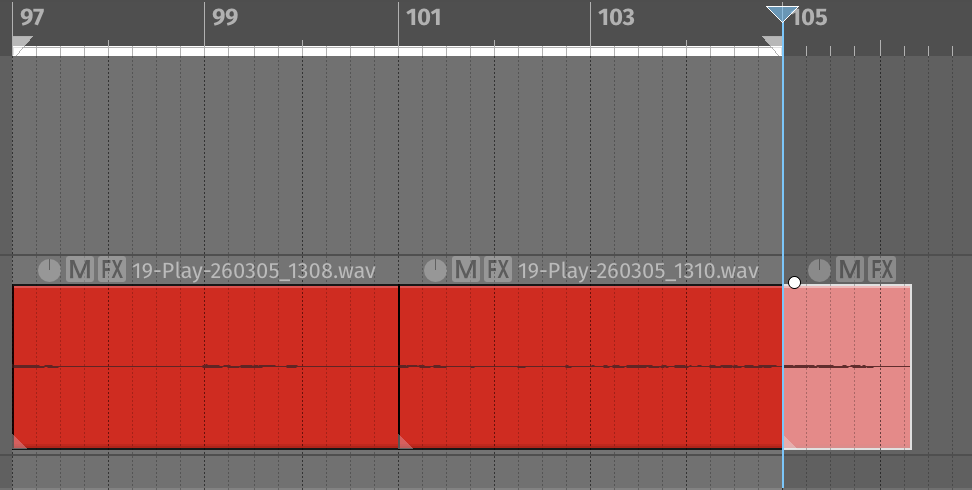Click the blue playhead marker triangle
The image size is (972, 490).
click(x=782, y=14)
